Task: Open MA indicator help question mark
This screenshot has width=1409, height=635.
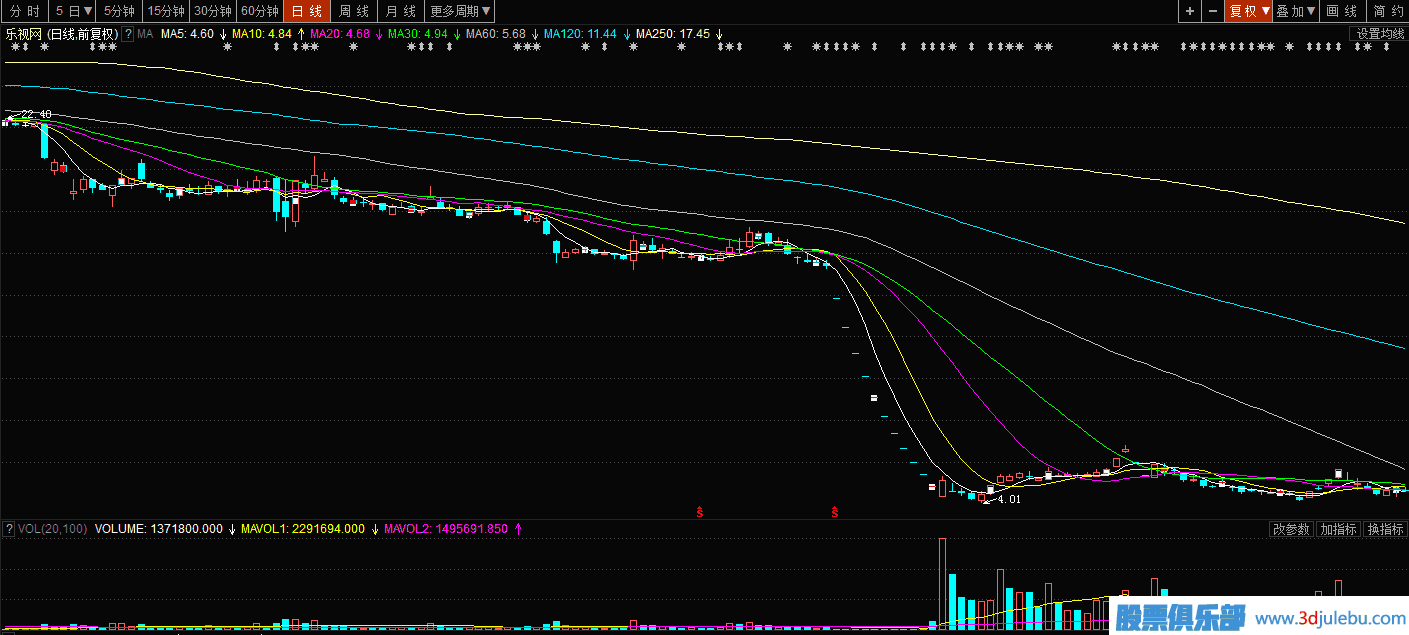Action: [127, 34]
